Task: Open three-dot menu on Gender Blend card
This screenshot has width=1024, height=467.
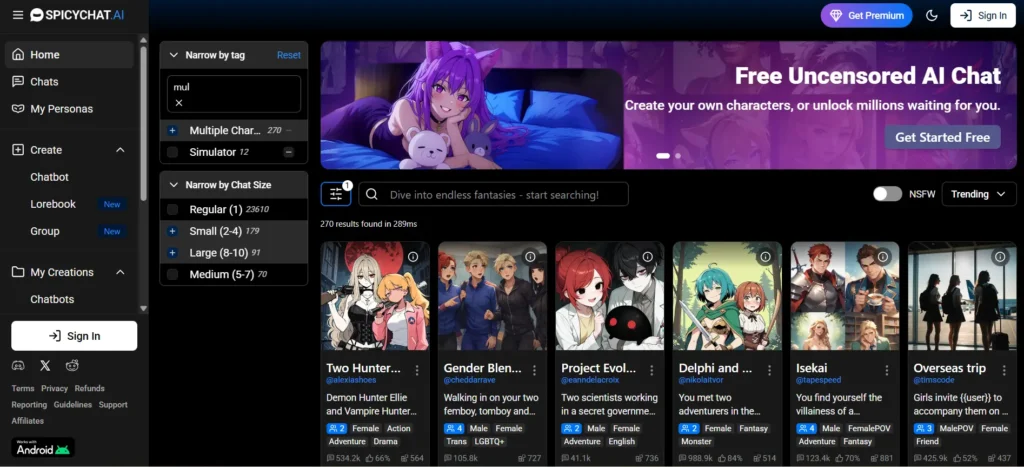Action: coord(534,370)
